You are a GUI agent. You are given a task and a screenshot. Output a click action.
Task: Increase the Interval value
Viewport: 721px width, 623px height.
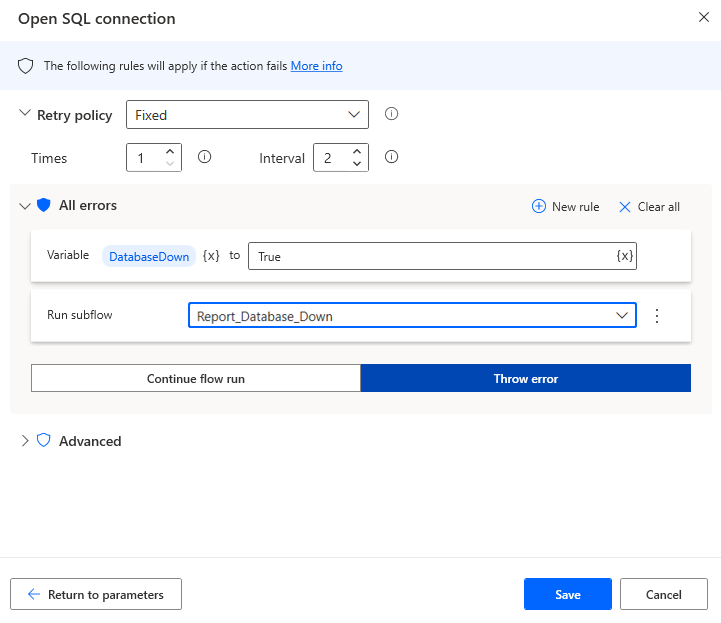click(357, 151)
